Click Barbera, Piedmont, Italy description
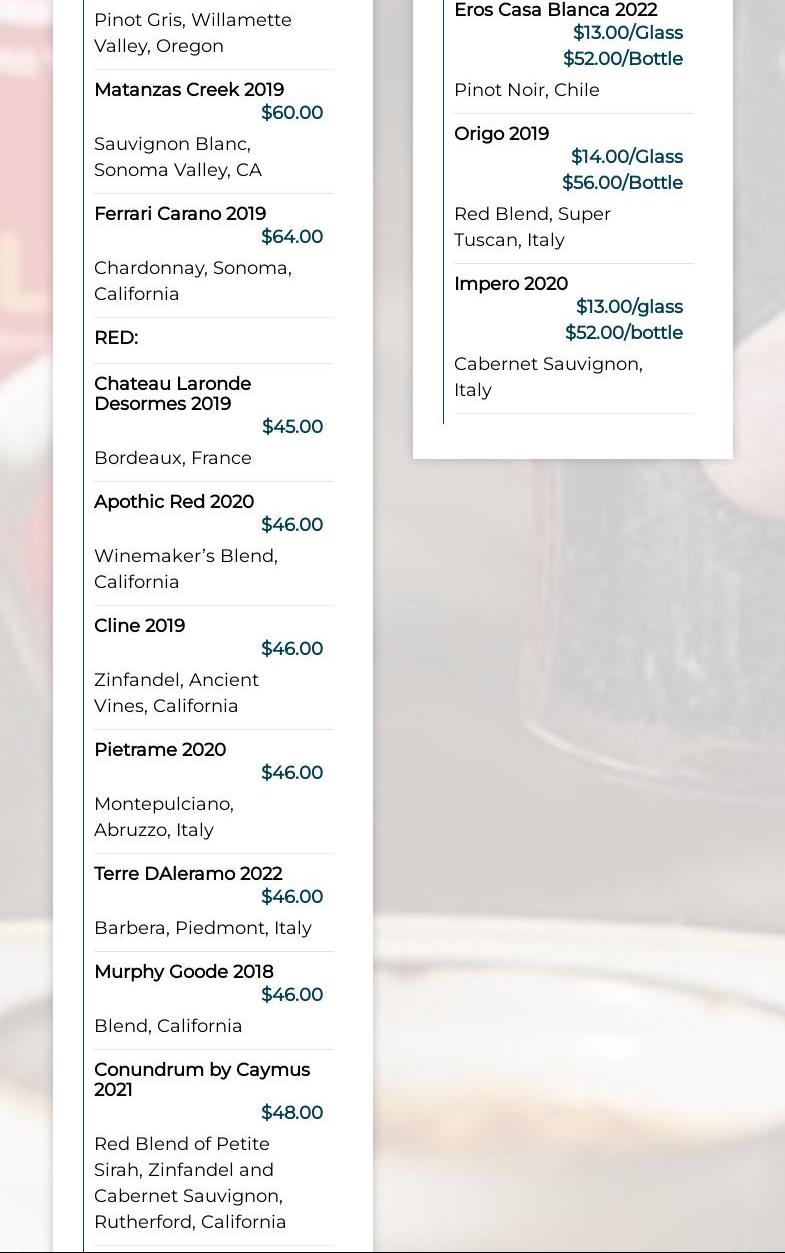The height and width of the screenshot is (1253, 785). click(x=203, y=928)
